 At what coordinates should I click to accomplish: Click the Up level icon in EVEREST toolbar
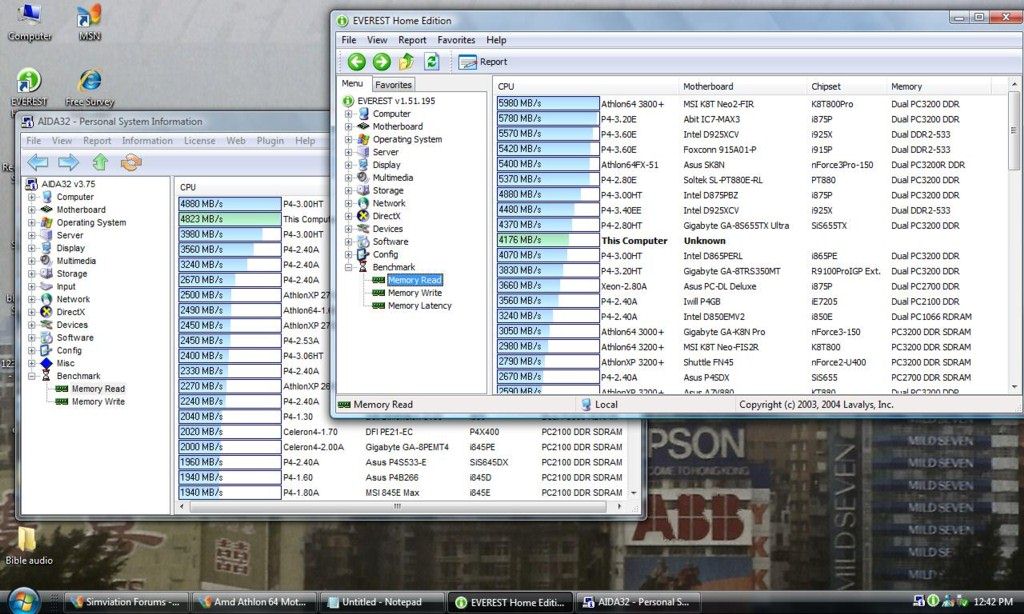click(x=406, y=62)
